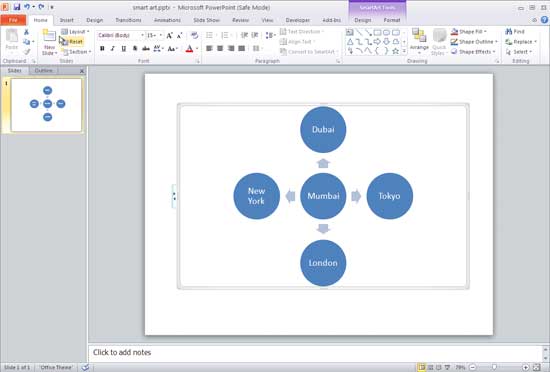Click the Increase List Level icon
This screenshot has height=372, width=550.
click(x=255, y=35)
